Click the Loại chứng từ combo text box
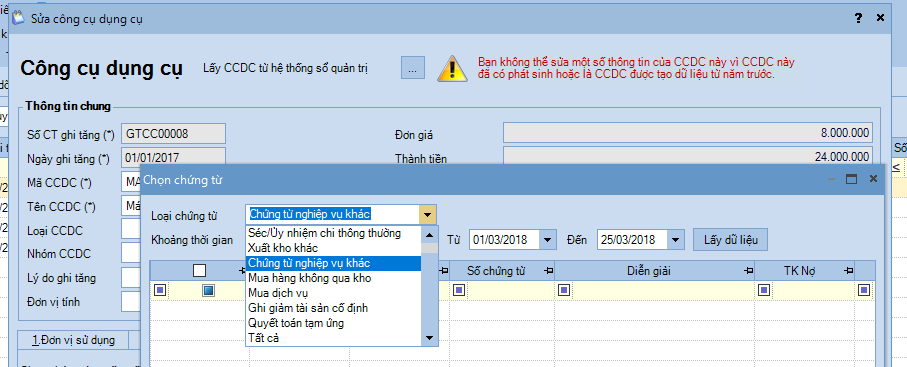The height and width of the screenshot is (367, 907). point(333,215)
